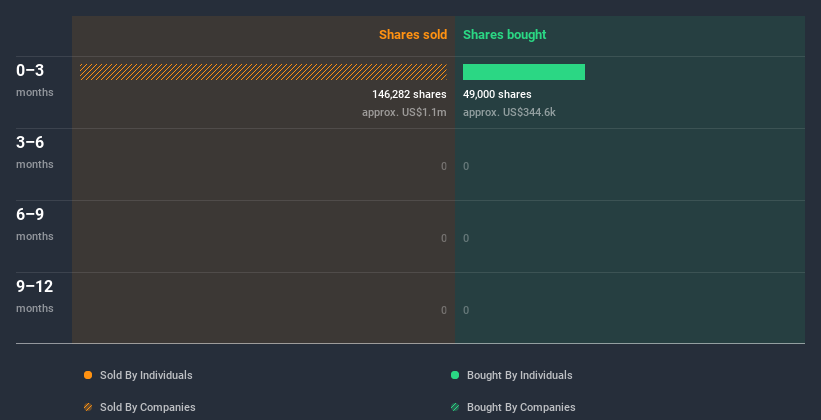The image size is (821, 420).
Task: Click the hatched Sold By Companies legend icon
Action: pyautogui.click(x=88, y=407)
